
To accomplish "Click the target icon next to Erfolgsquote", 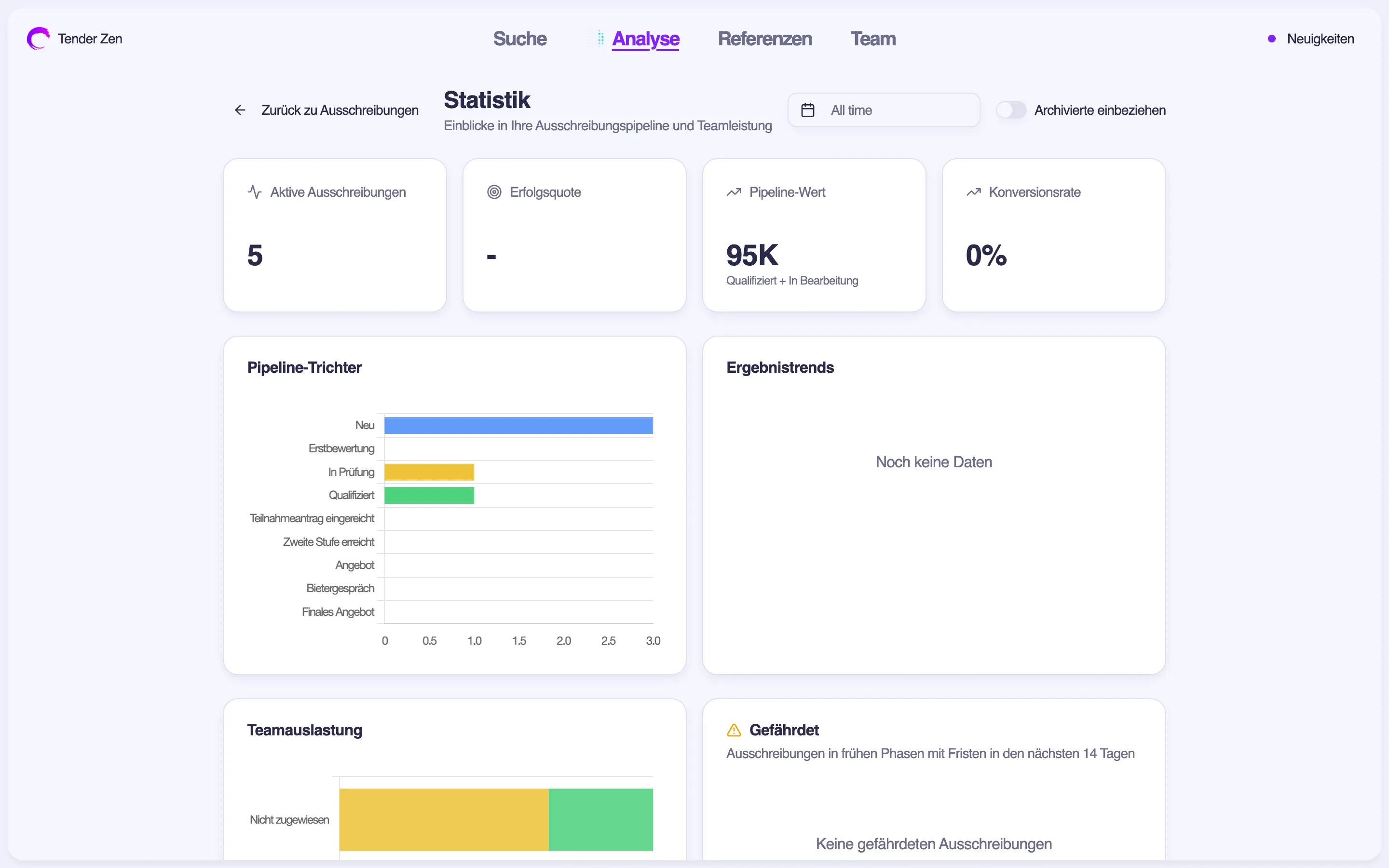I will coord(494,192).
